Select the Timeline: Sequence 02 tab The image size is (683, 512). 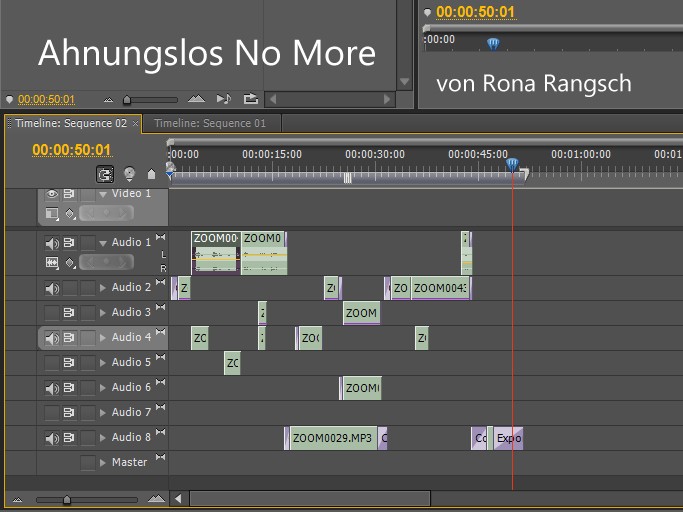pyautogui.click(x=70, y=123)
